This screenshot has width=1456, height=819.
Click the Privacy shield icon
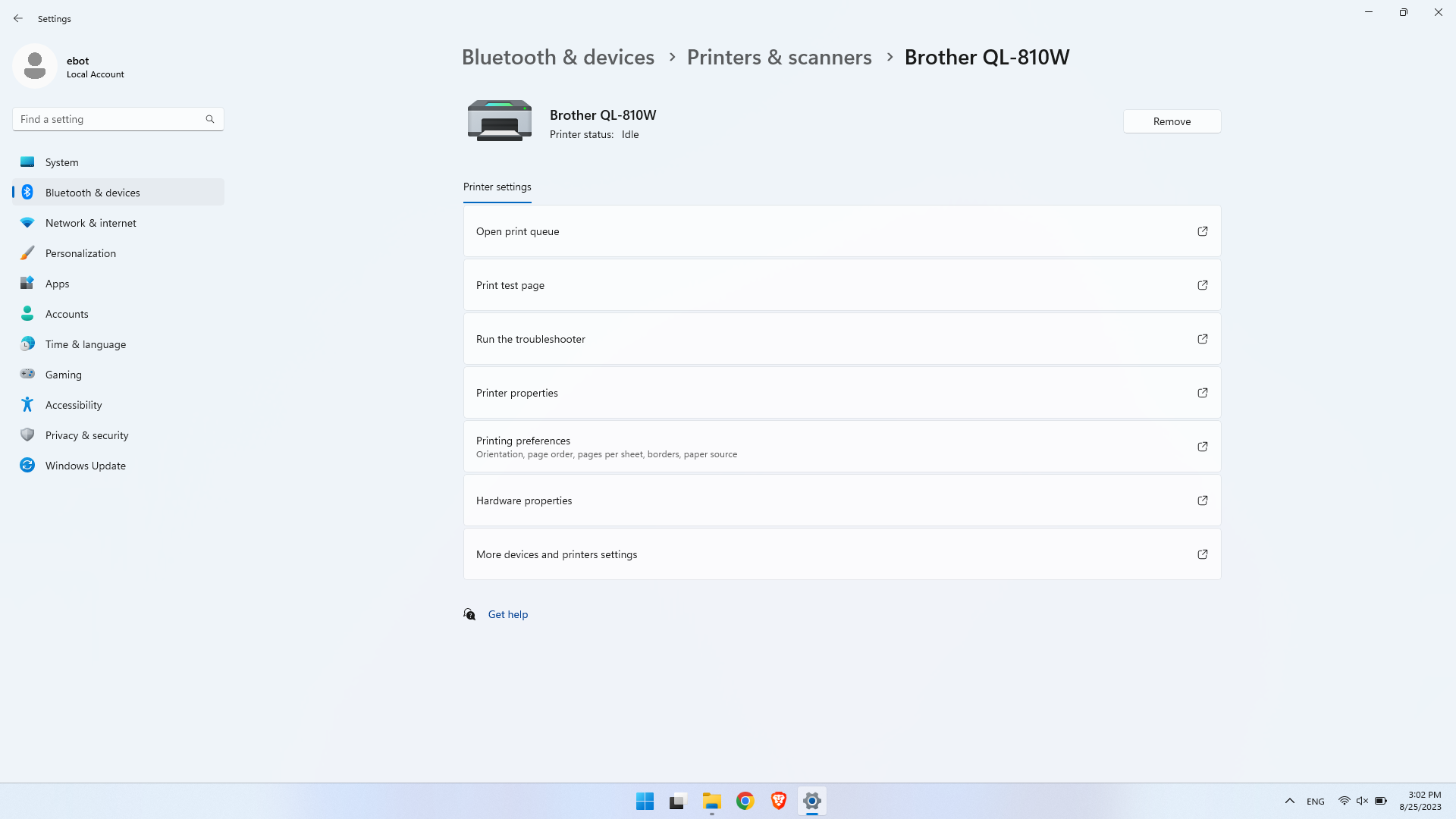[x=27, y=435]
